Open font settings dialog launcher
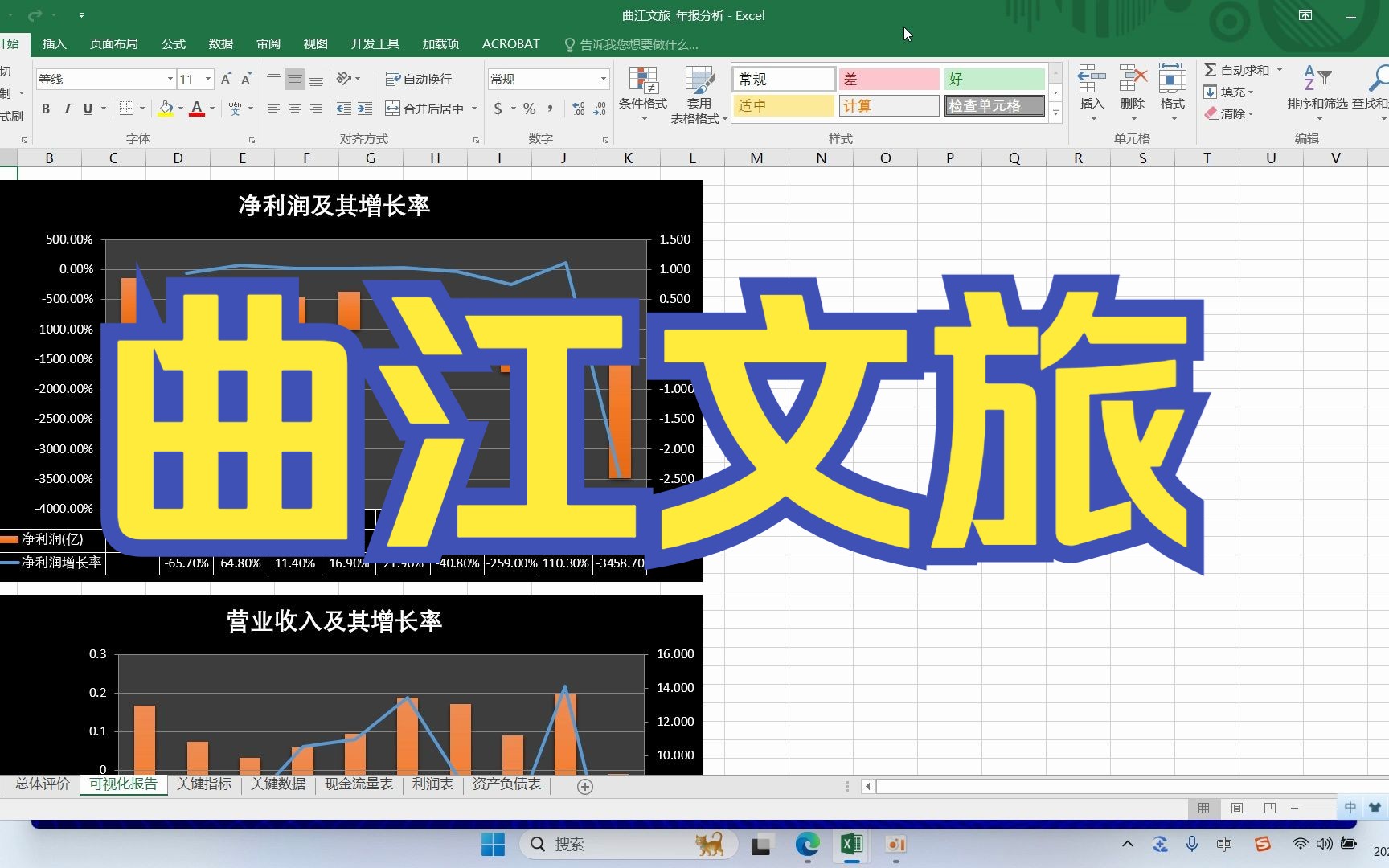This screenshot has width=1389, height=868. [x=252, y=140]
